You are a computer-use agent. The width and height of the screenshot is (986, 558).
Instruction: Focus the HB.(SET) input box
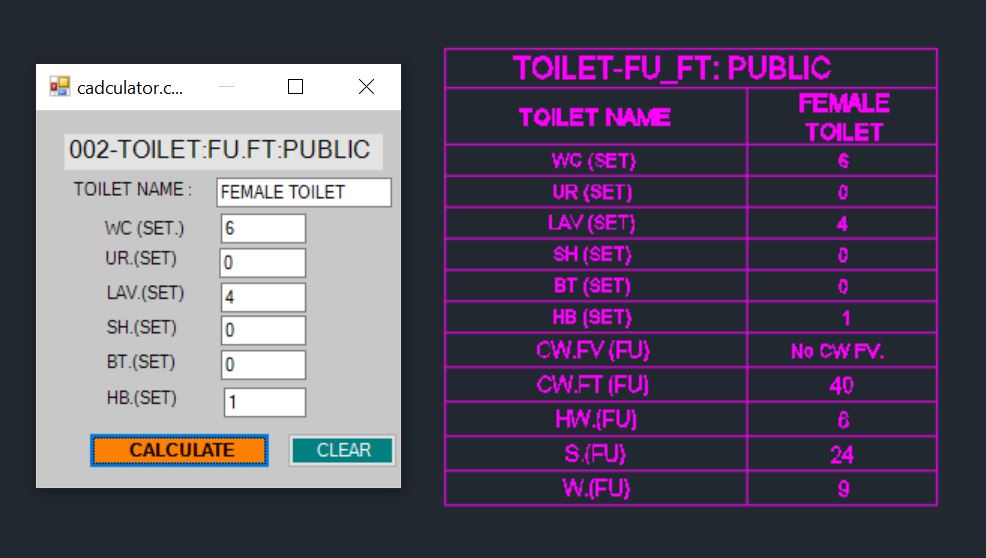pyautogui.click(x=264, y=402)
